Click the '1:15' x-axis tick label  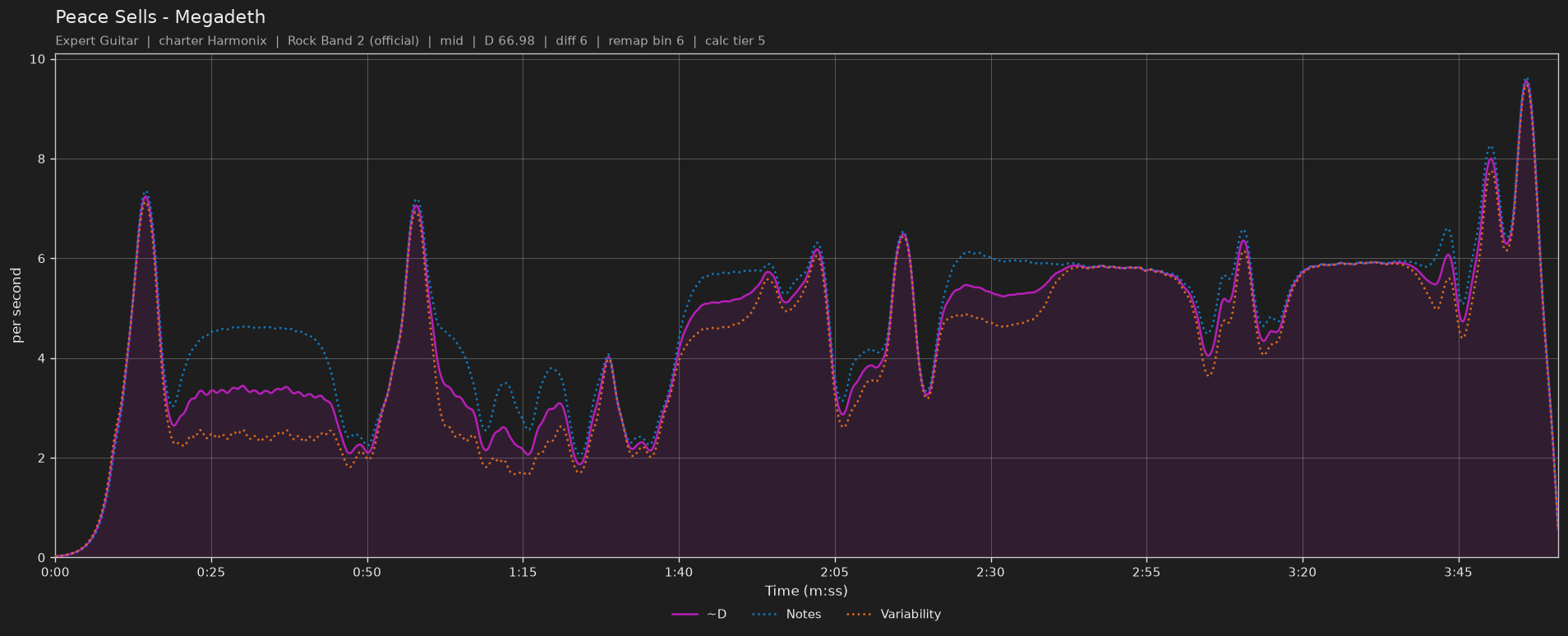point(523,573)
